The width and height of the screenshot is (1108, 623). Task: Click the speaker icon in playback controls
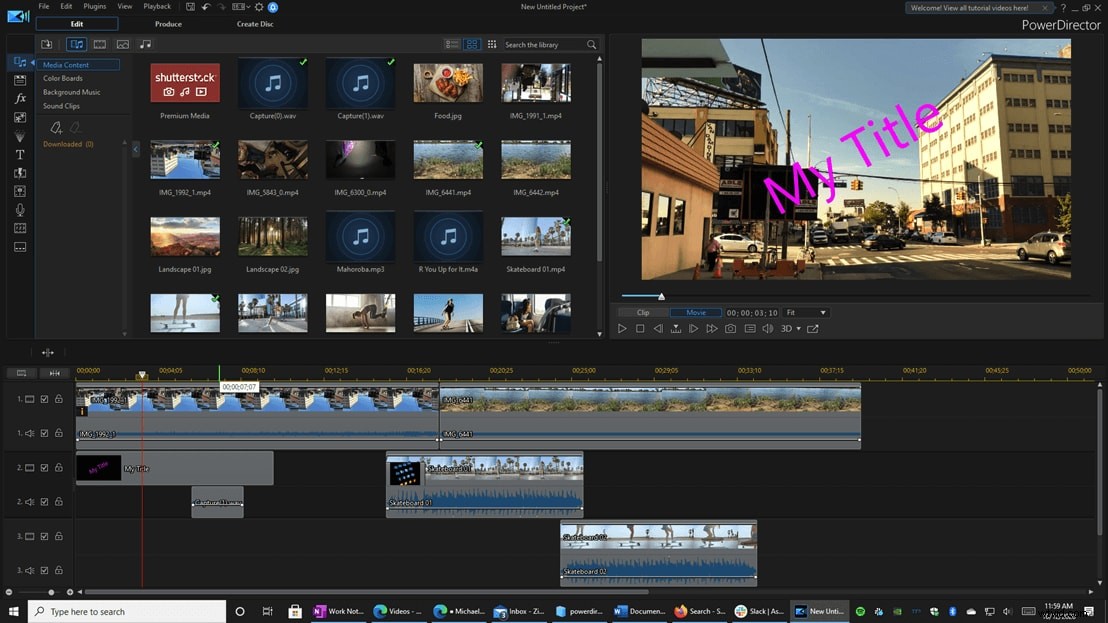pyautogui.click(x=768, y=328)
